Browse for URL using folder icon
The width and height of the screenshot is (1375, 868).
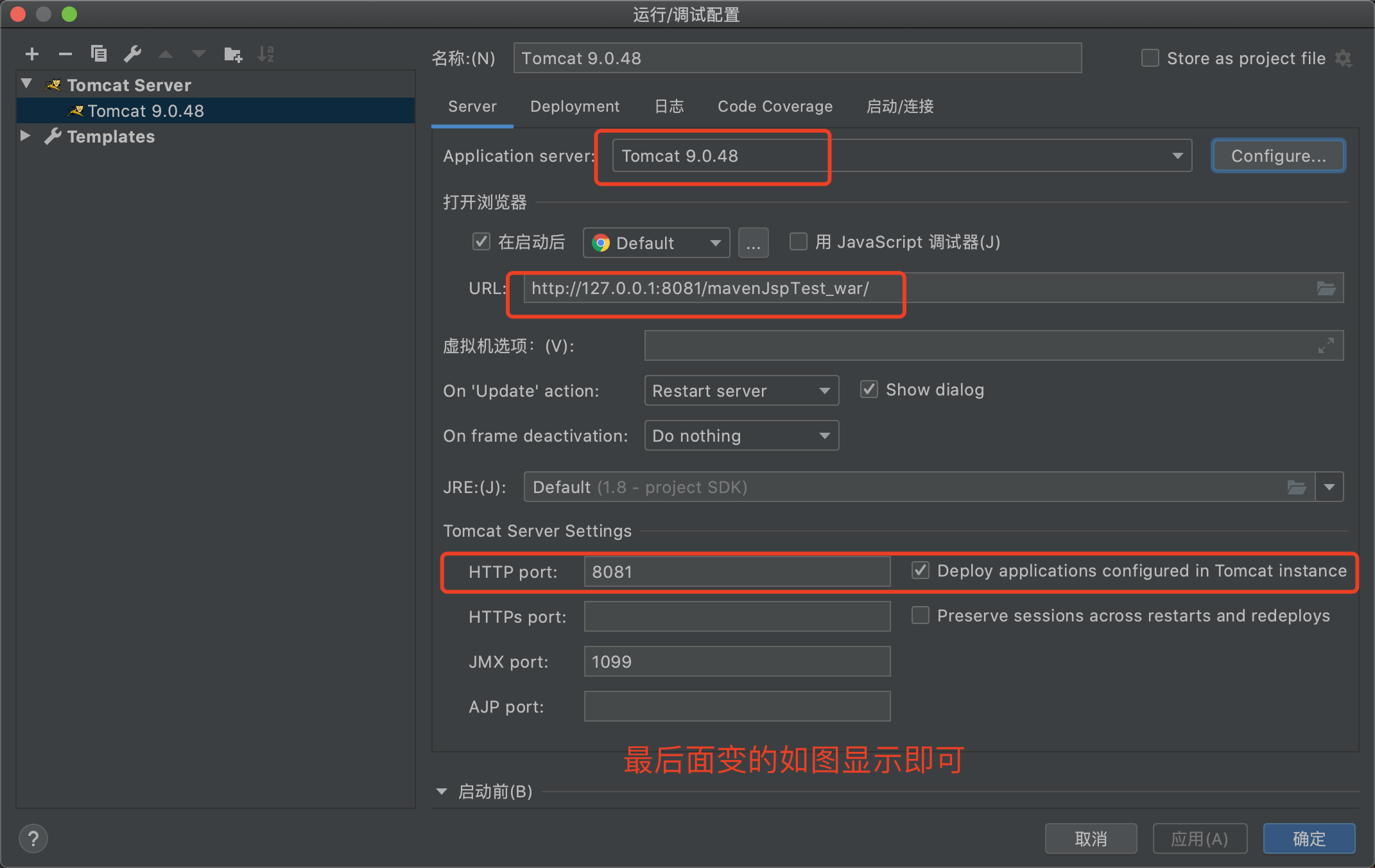pos(1326,288)
